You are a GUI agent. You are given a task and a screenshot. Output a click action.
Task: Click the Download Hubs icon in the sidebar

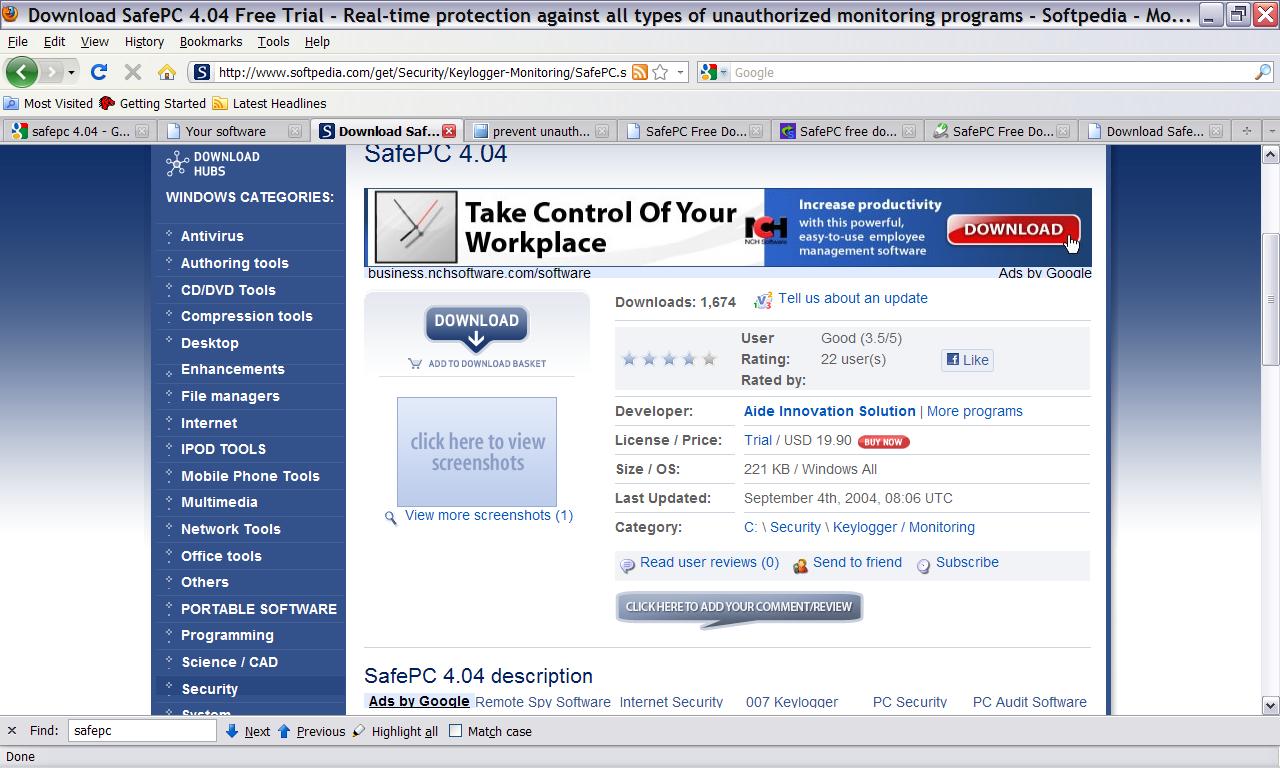click(177, 164)
